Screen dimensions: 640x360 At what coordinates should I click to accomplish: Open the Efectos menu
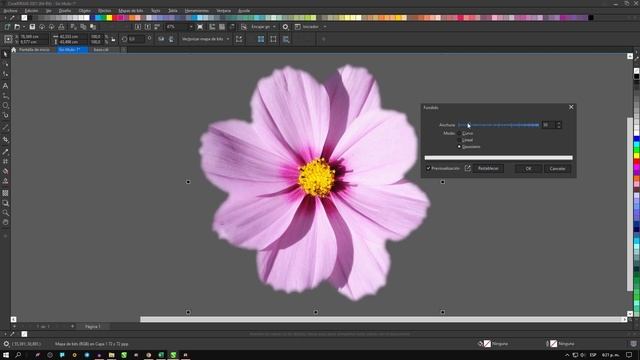pos(104,11)
